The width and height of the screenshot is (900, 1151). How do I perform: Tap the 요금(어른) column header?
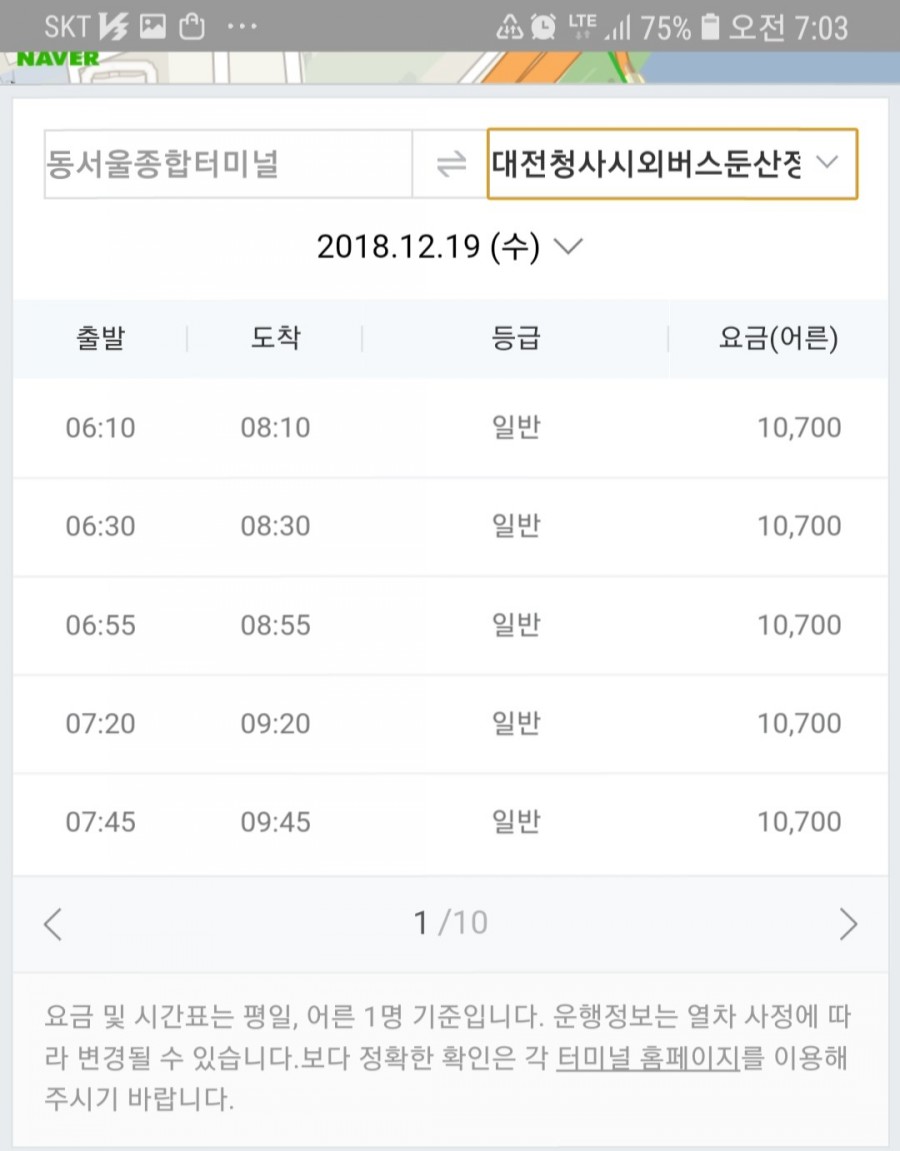(778, 338)
